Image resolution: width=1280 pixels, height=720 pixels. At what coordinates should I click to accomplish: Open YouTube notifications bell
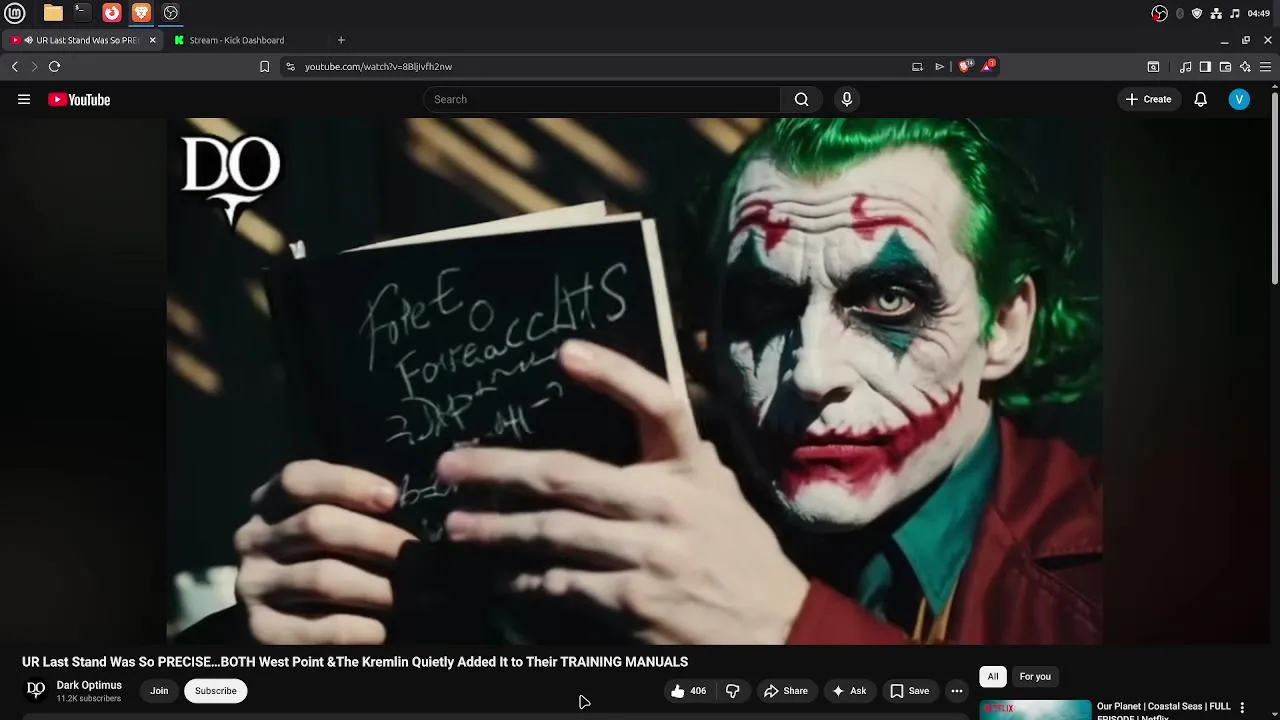[x=1201, y=99]
